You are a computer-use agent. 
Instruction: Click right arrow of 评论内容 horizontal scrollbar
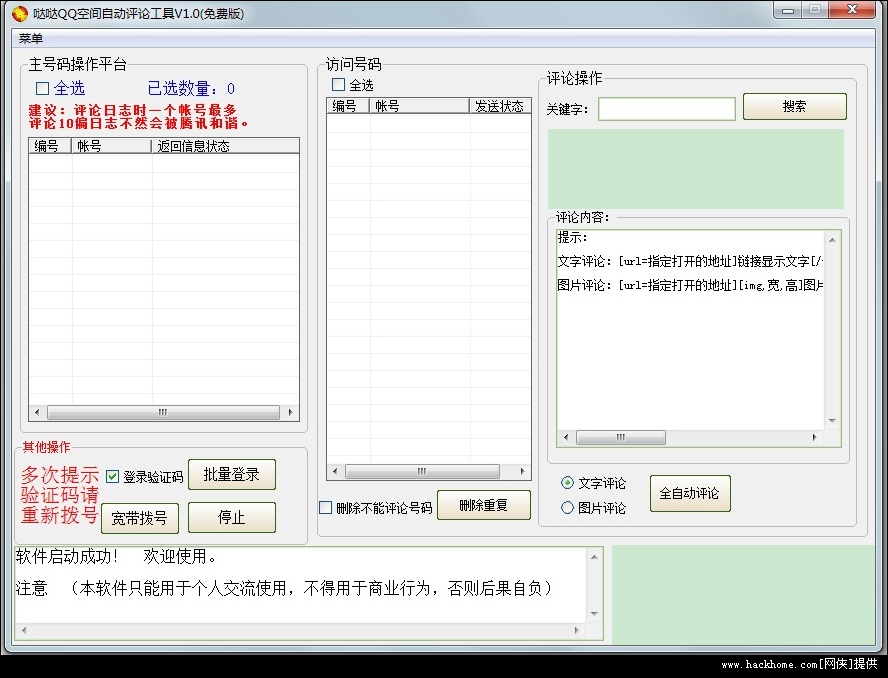[814, 437]
